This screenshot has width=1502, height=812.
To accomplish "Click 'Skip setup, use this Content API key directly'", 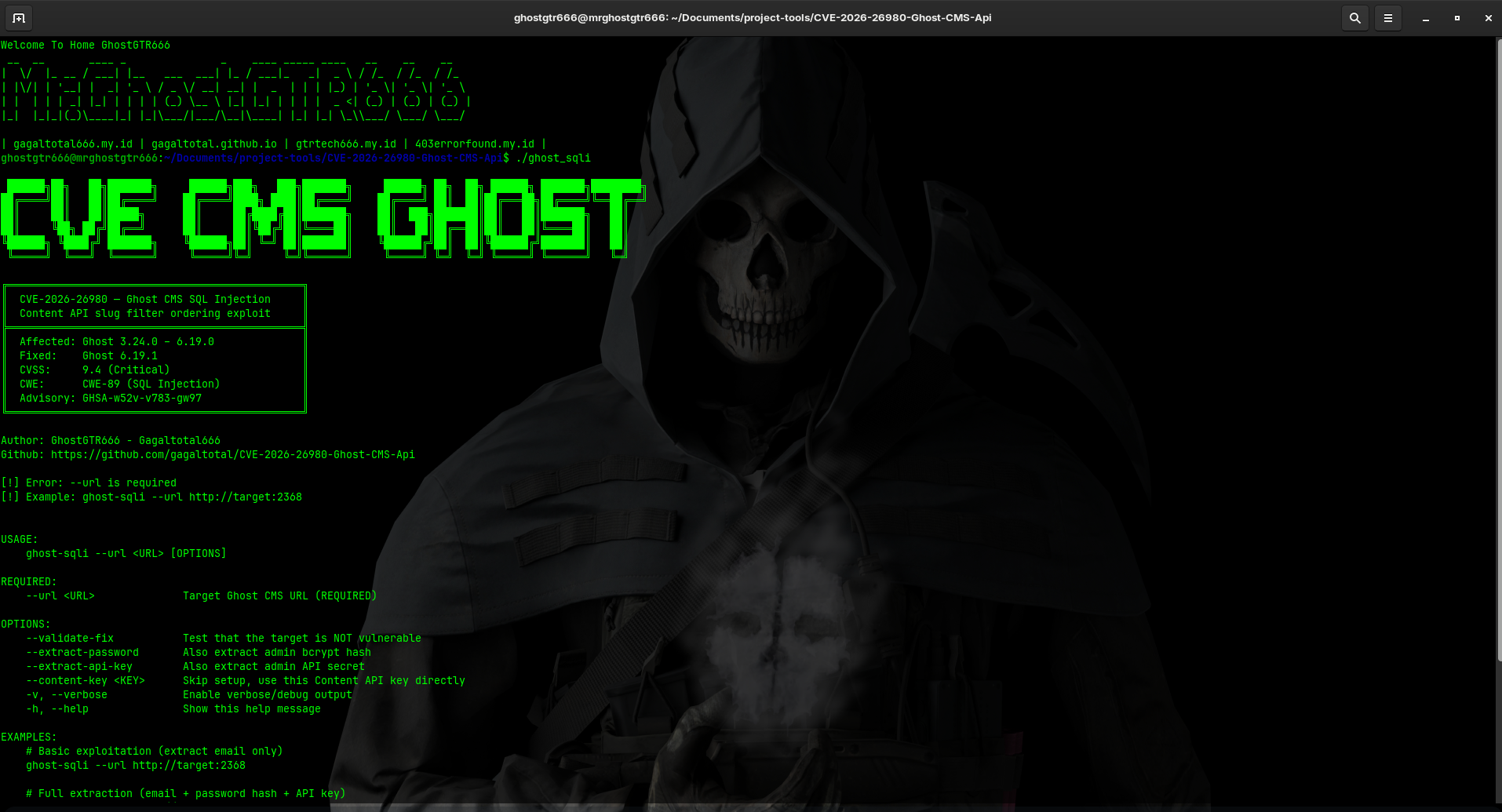I will pos(324,681).
